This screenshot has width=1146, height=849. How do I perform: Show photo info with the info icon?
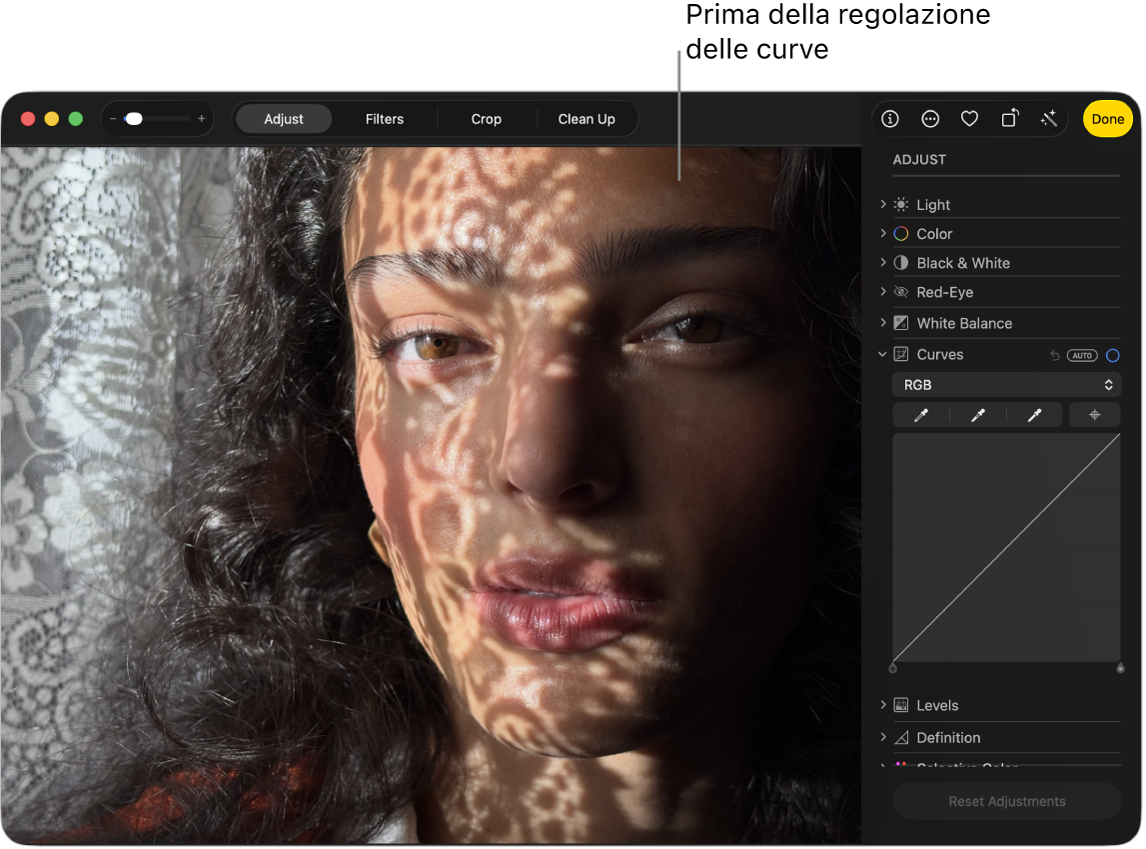point(890,119)
